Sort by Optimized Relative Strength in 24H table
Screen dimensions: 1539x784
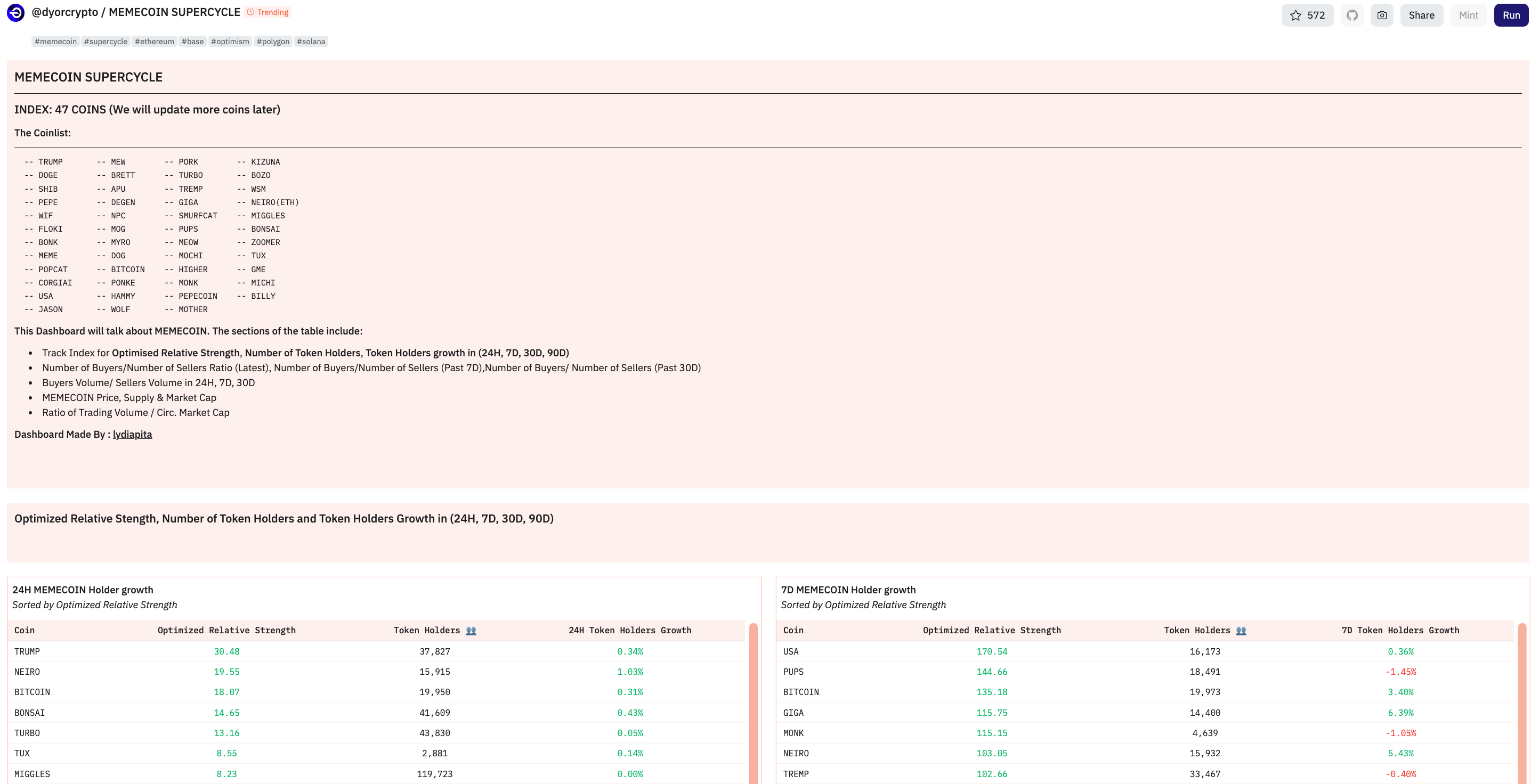coord(226,630)
